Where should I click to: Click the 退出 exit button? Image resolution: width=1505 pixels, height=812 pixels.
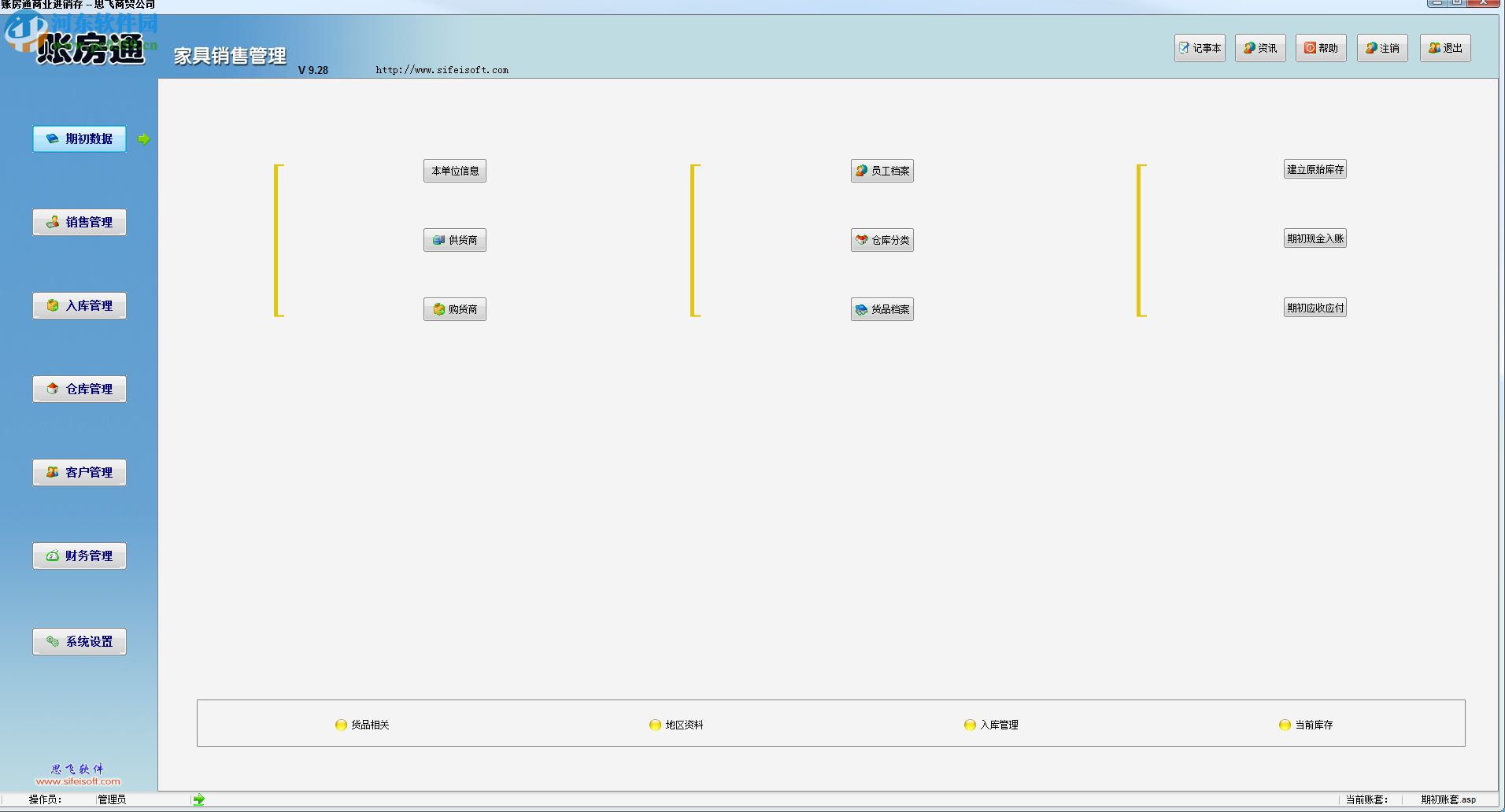[1445, 48]
